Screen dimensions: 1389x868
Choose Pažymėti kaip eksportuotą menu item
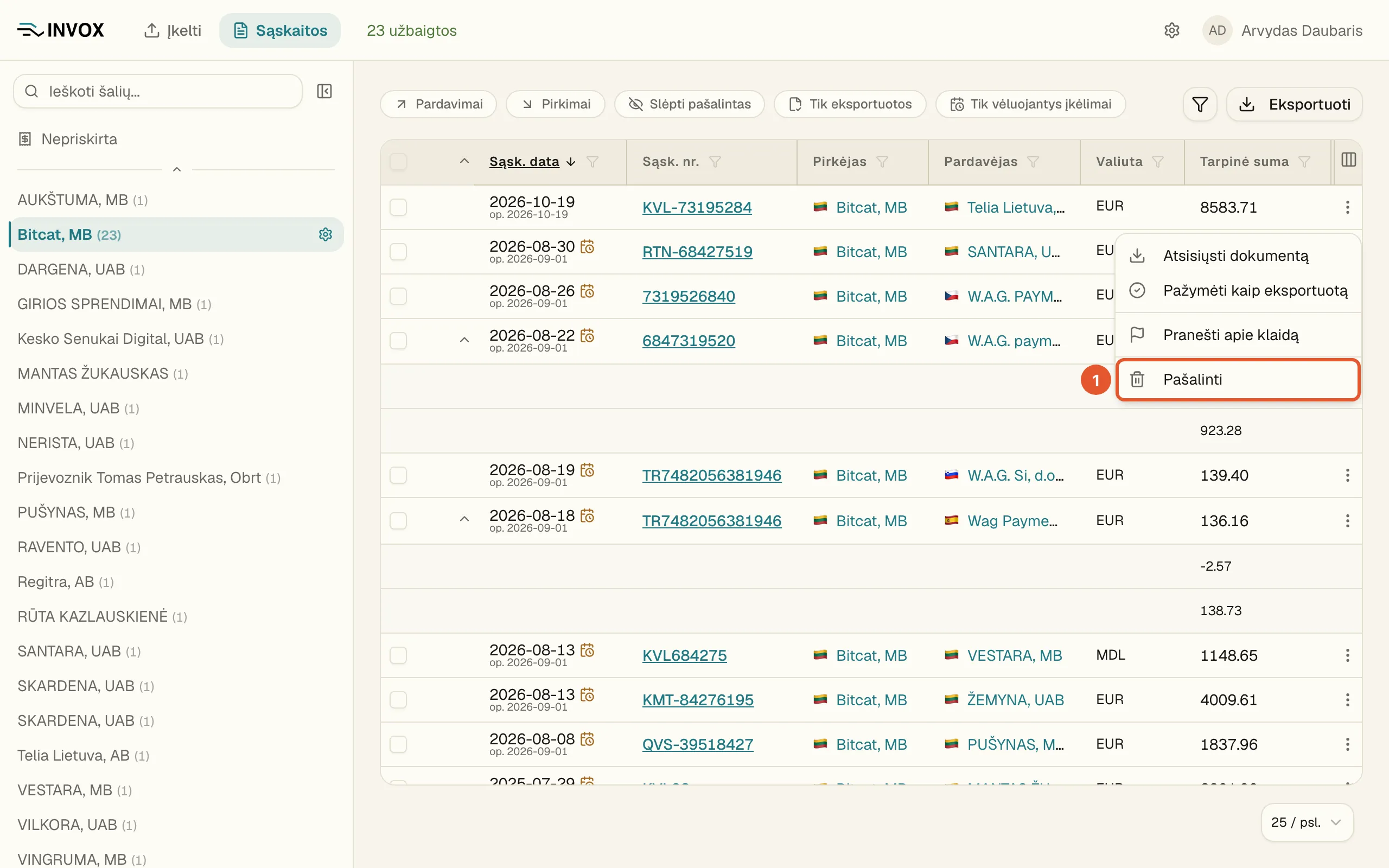pos(1238,290)
